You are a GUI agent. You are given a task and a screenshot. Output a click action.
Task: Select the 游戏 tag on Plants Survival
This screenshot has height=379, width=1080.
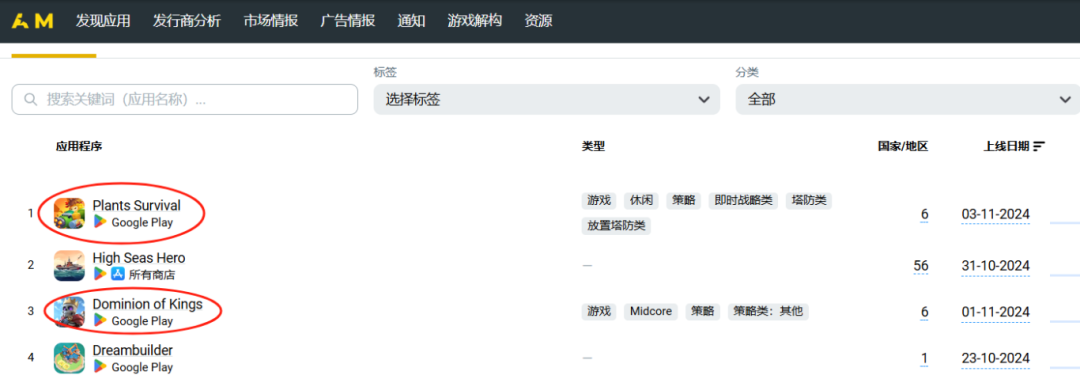[599, 201]
